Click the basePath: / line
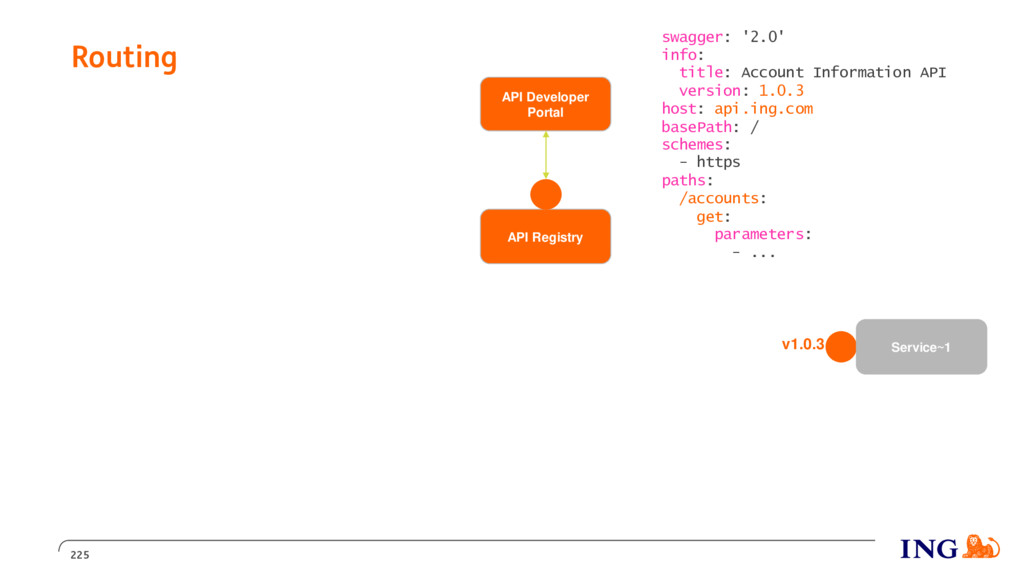This screenshot has height=576, width=1024. coord(710,127)
